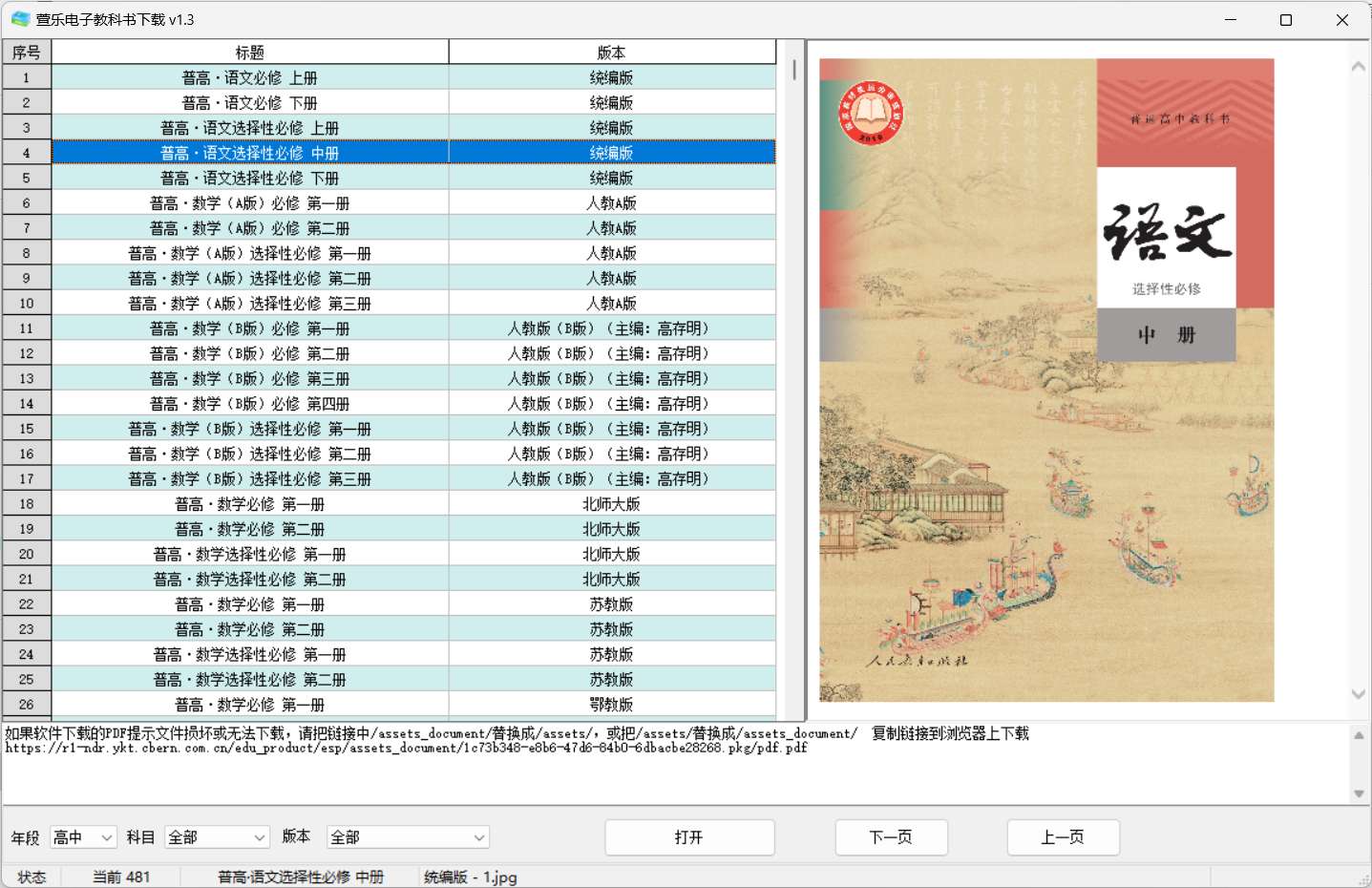Select row 21 数学选择性必修 第二册

point(413,580)
